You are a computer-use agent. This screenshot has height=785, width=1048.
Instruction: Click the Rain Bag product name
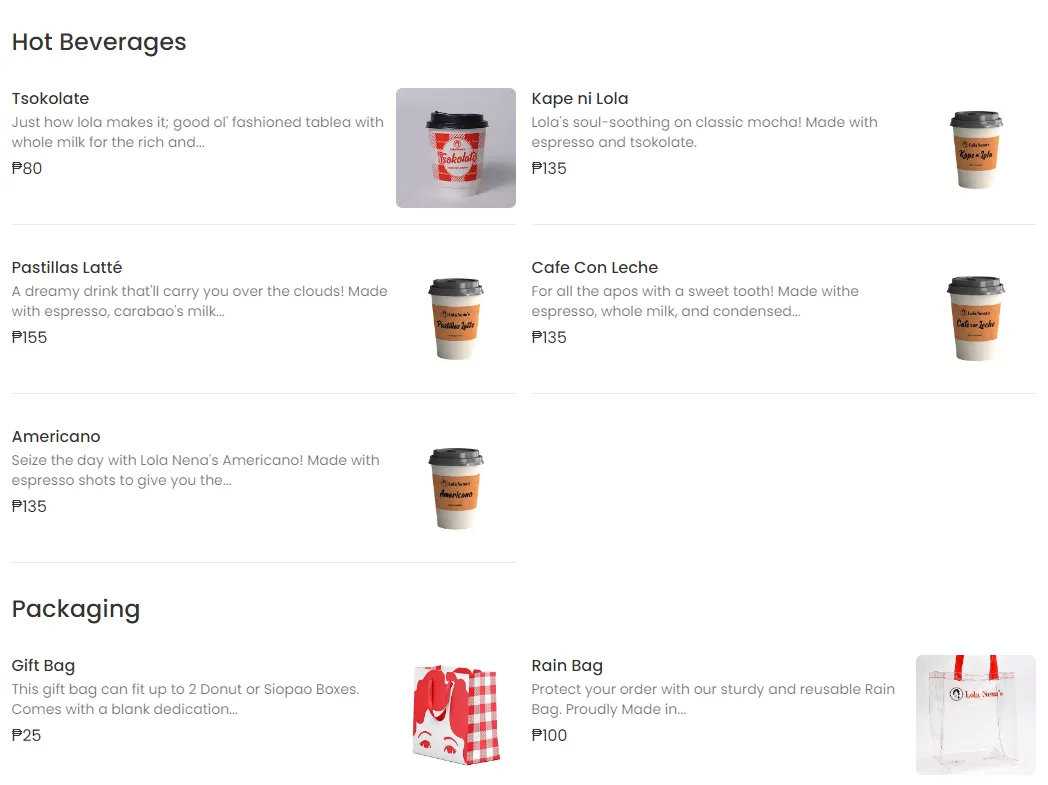click(567, 665)
